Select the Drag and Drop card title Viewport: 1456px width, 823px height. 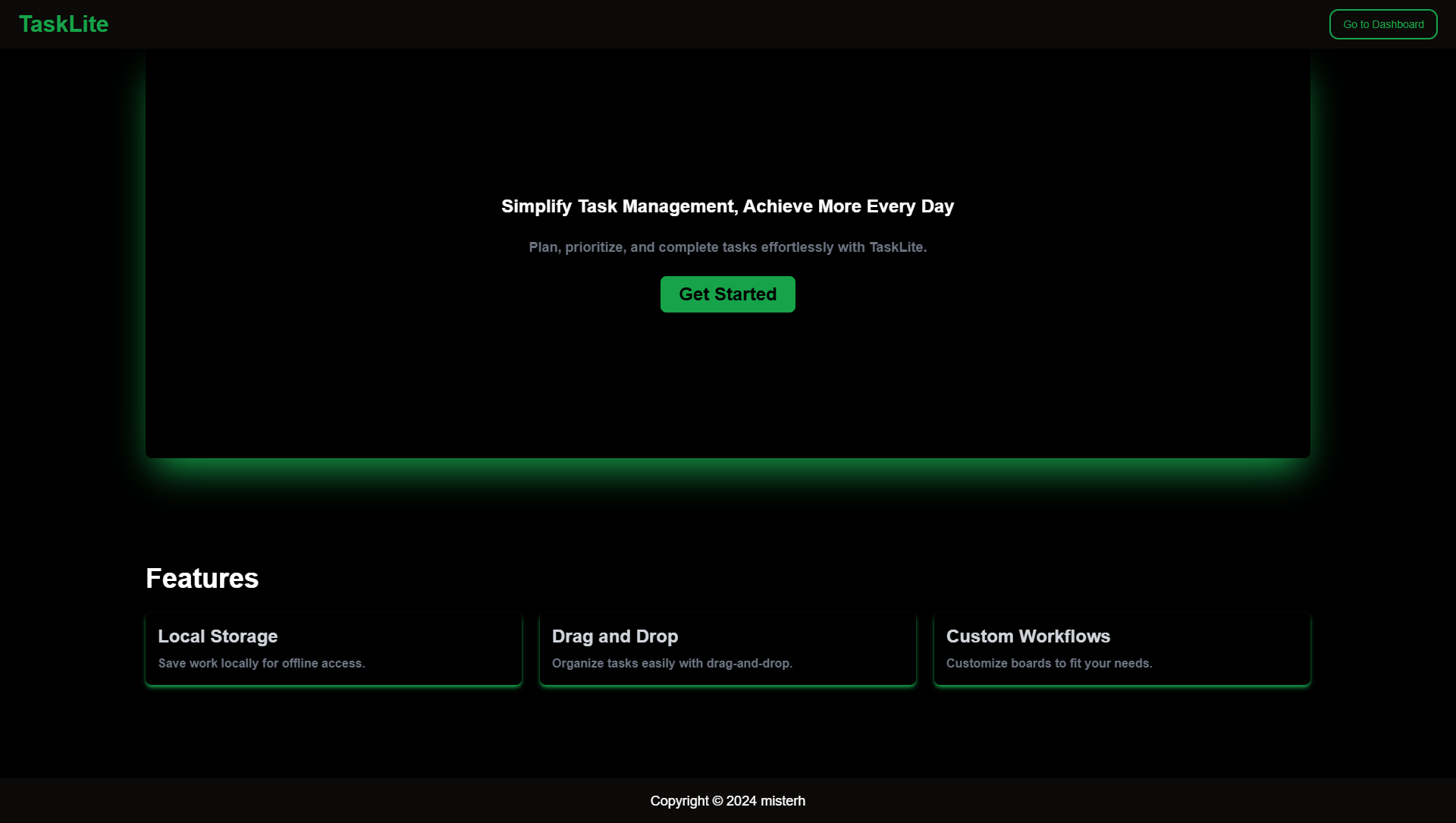614,636
